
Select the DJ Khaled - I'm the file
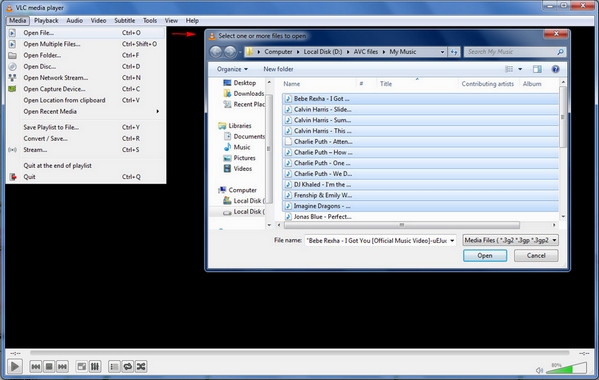(x=420, y=184)
